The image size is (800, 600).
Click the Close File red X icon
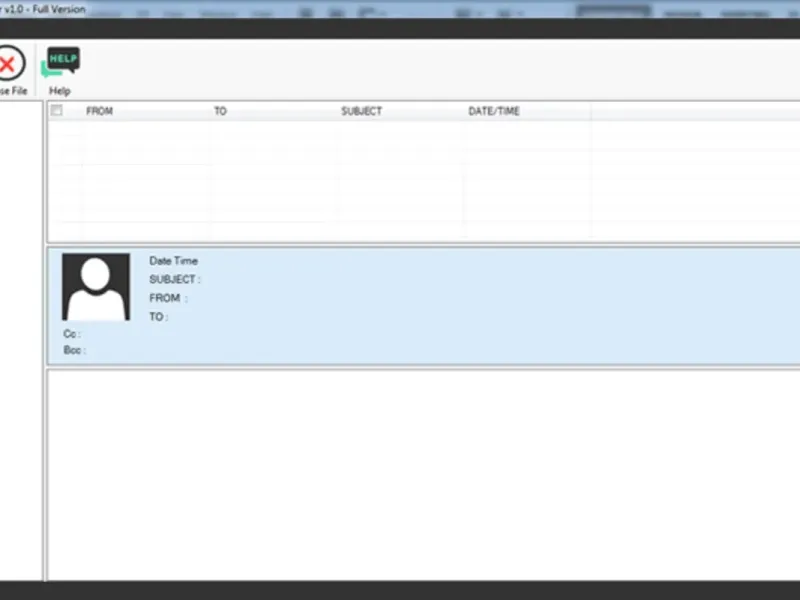[9, 63]
